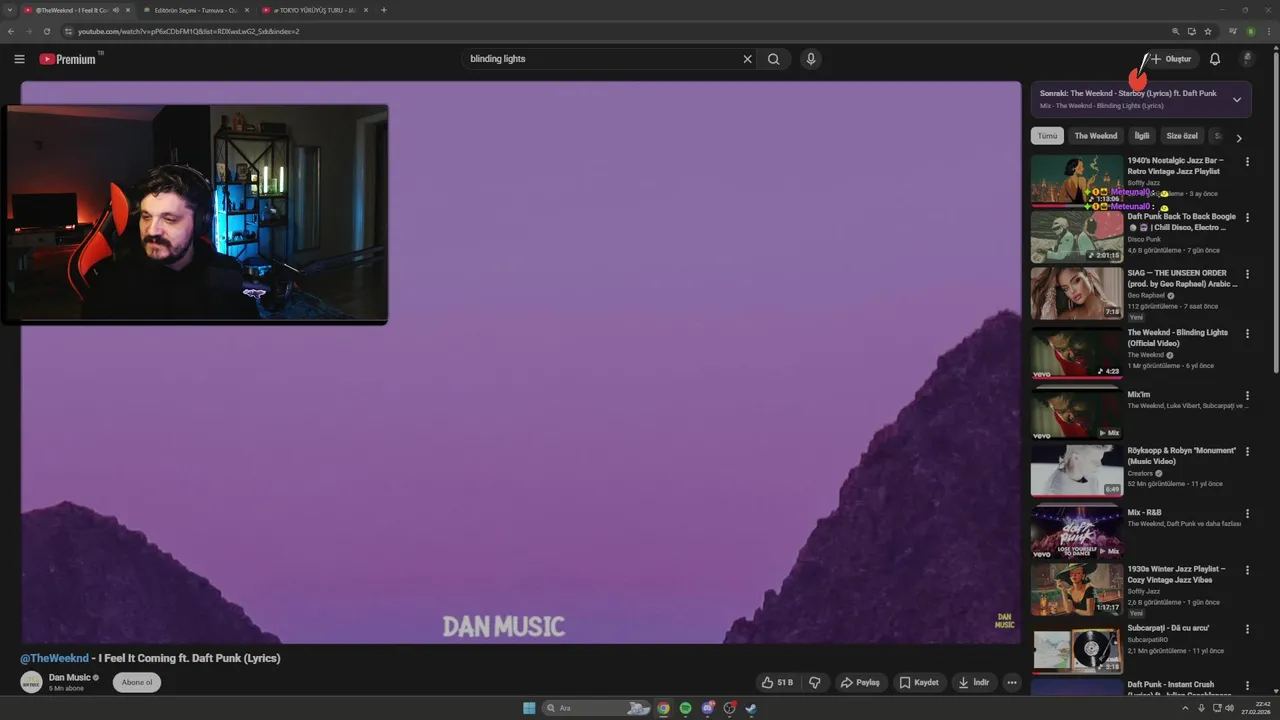Open Daft Punk Back To Back Boogie thumbnail
The width and height of the screenshot is (1280, 720).
(1077, 236)
